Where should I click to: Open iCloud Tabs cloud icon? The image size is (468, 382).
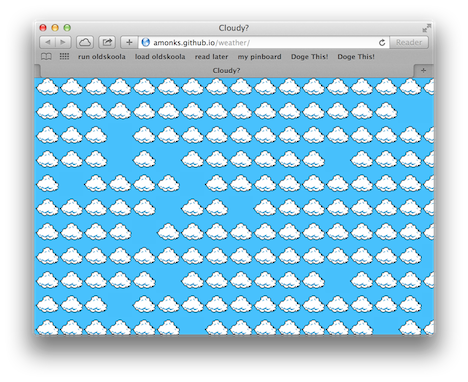tap(85, 42)
